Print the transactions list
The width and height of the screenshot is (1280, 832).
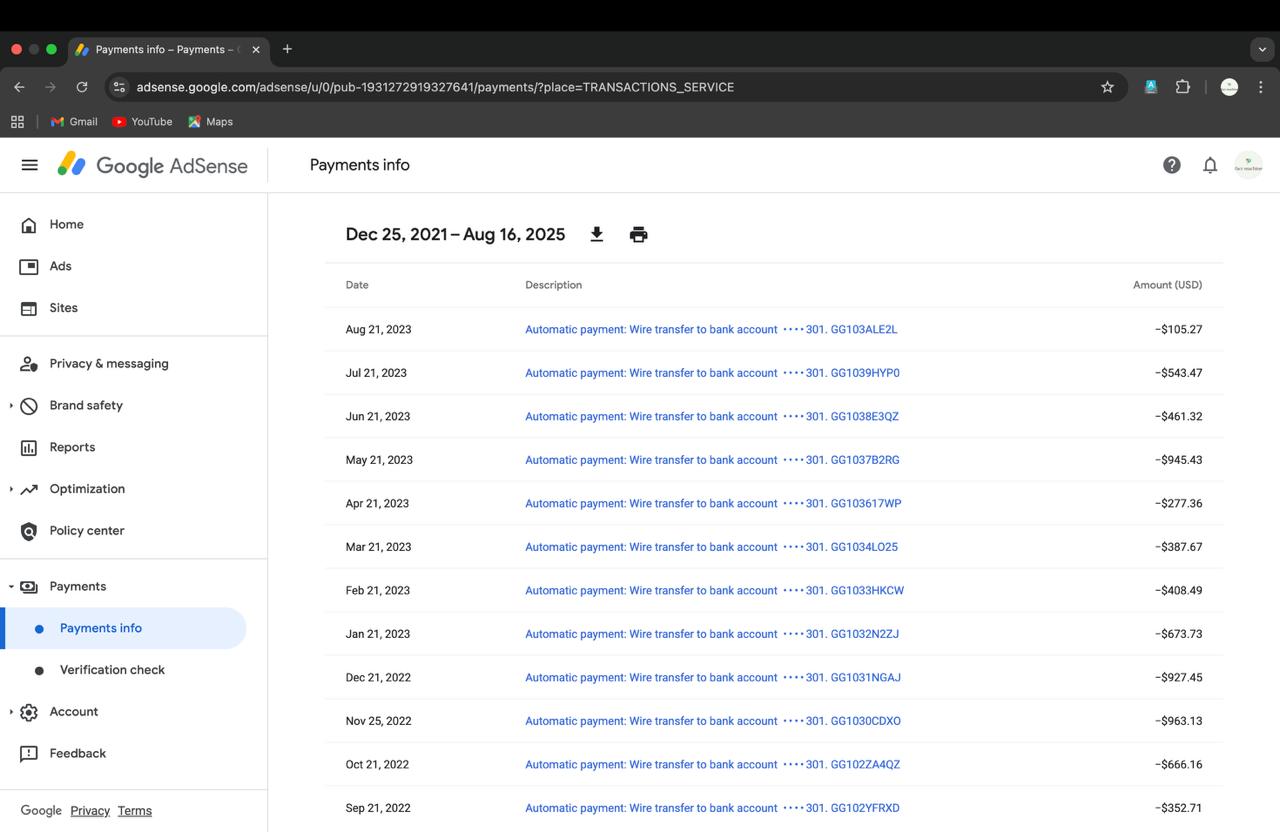click(639, 234)
